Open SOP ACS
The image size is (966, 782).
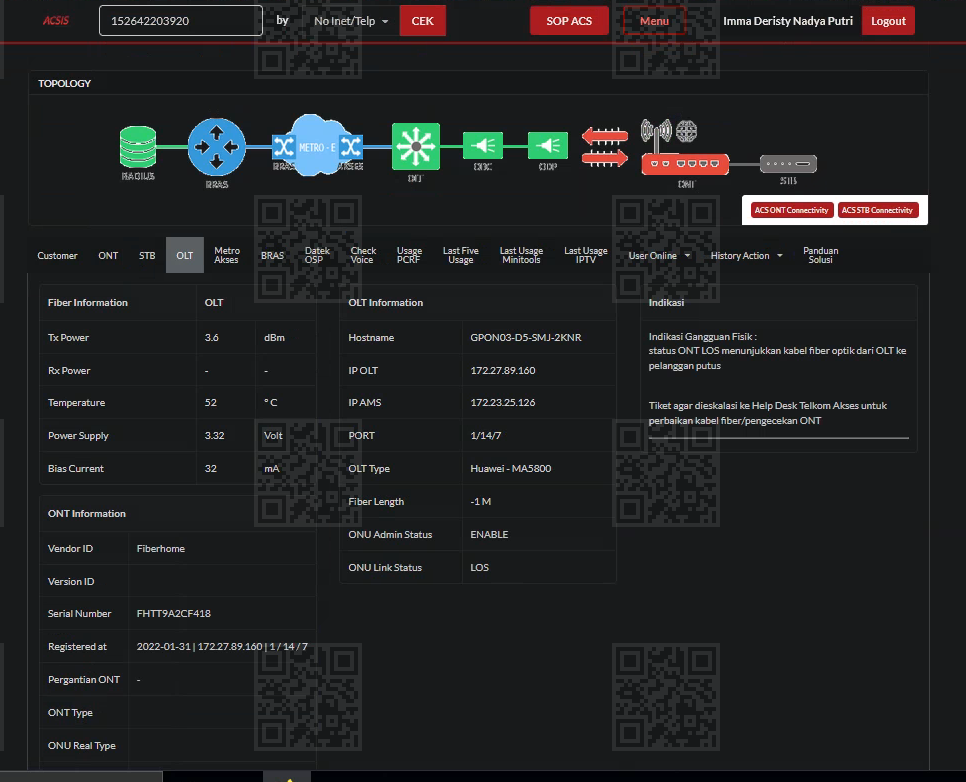click(569, 21)
